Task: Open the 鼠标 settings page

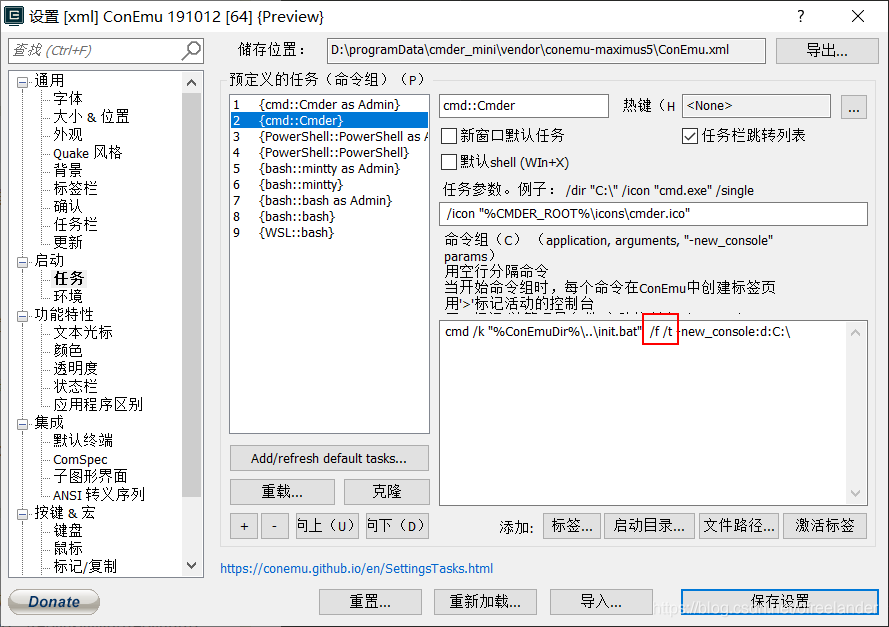Action: 68,548
